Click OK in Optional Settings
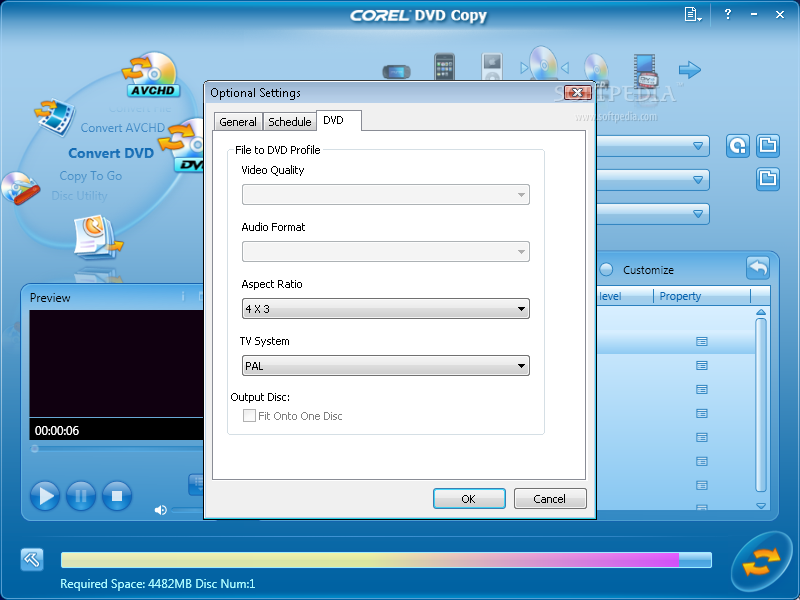The image size is (800, 600). pyautogui.click(x=469, y=498)
